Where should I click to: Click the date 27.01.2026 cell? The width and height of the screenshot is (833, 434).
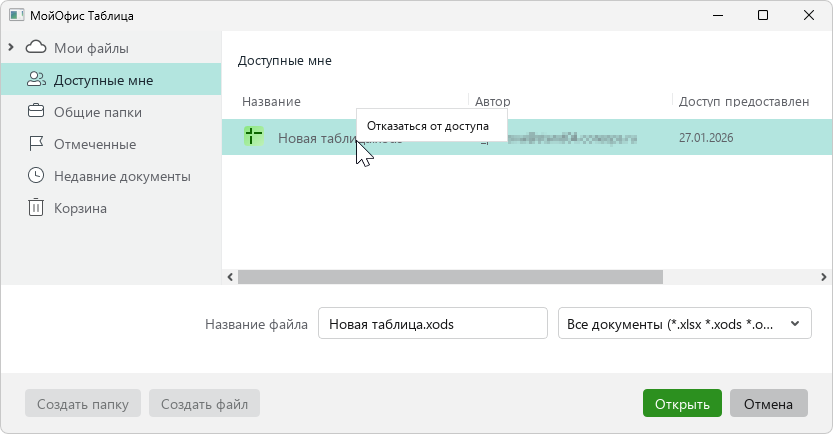click(x=706, y=138)
